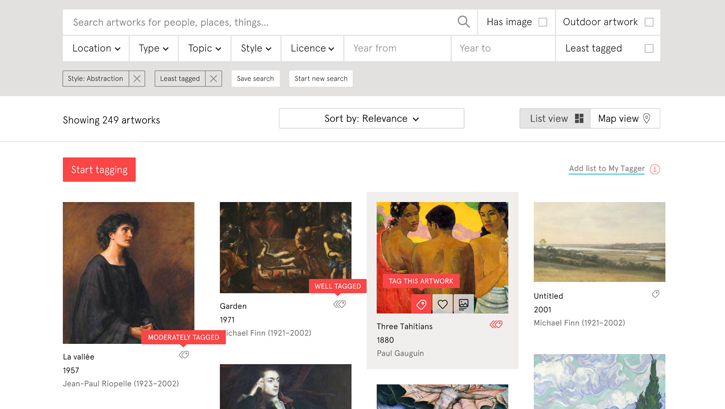Switch to List view
This screenshot has height=409, width=725.
555,119
